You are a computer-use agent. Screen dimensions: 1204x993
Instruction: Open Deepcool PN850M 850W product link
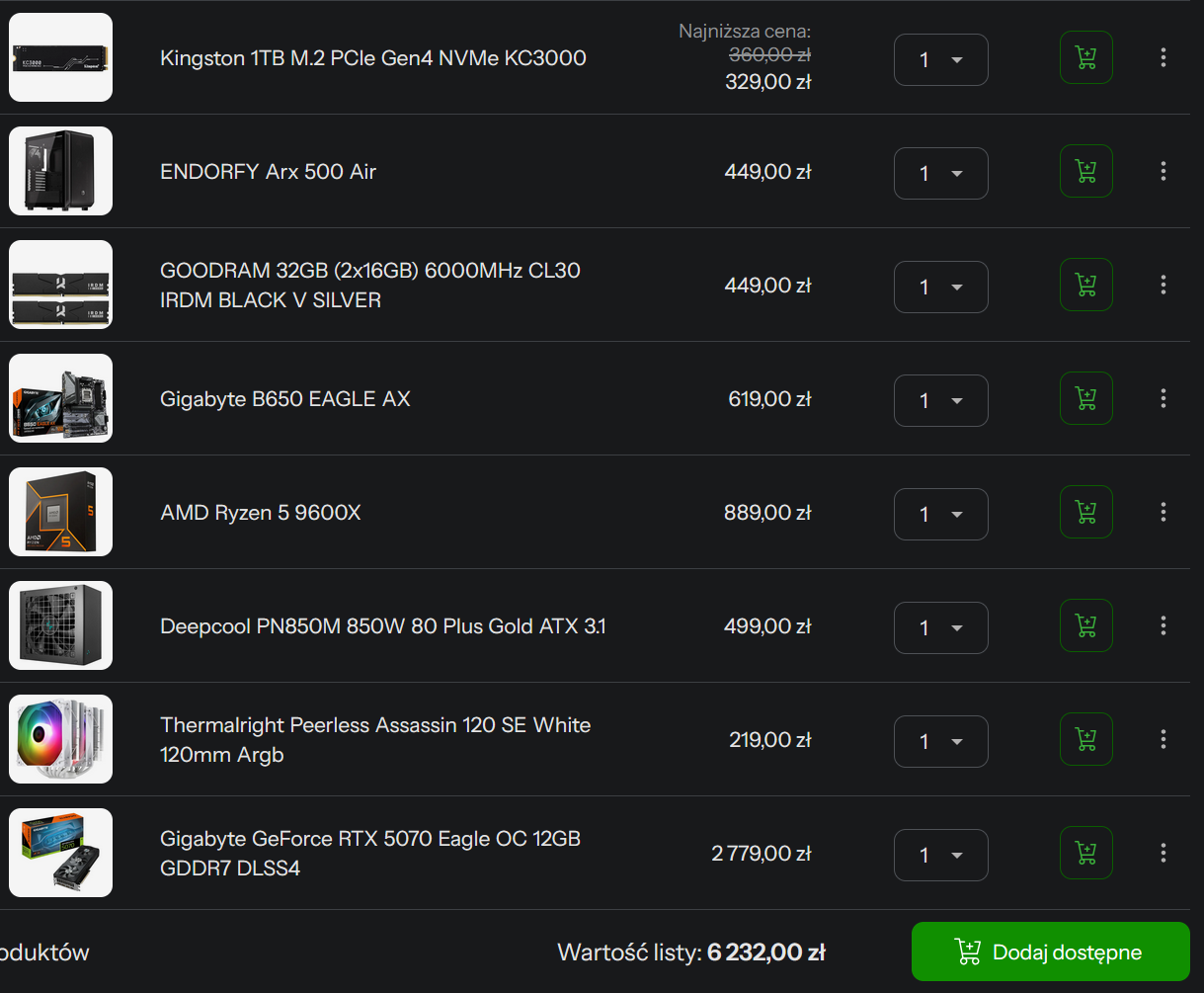(x=383, y=626)
